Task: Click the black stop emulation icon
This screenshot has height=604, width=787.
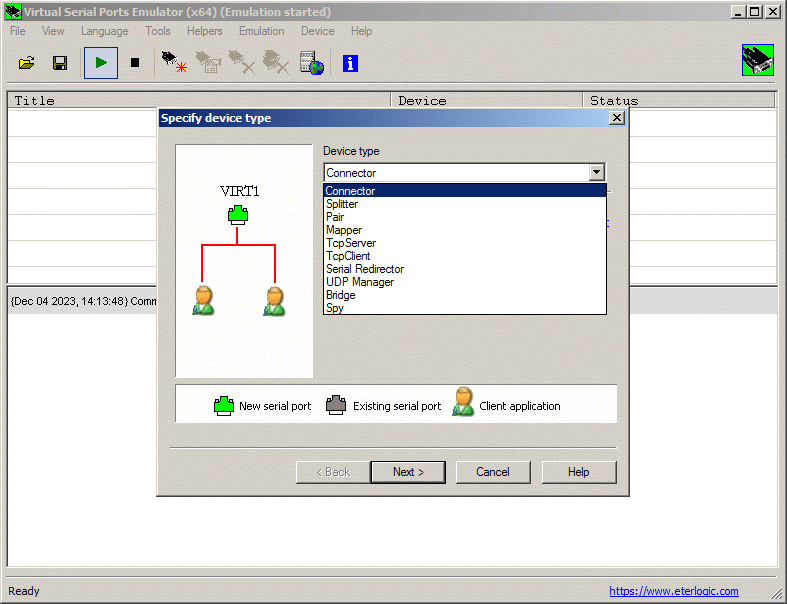Action: pyautogui.click(x=135, y=63)
